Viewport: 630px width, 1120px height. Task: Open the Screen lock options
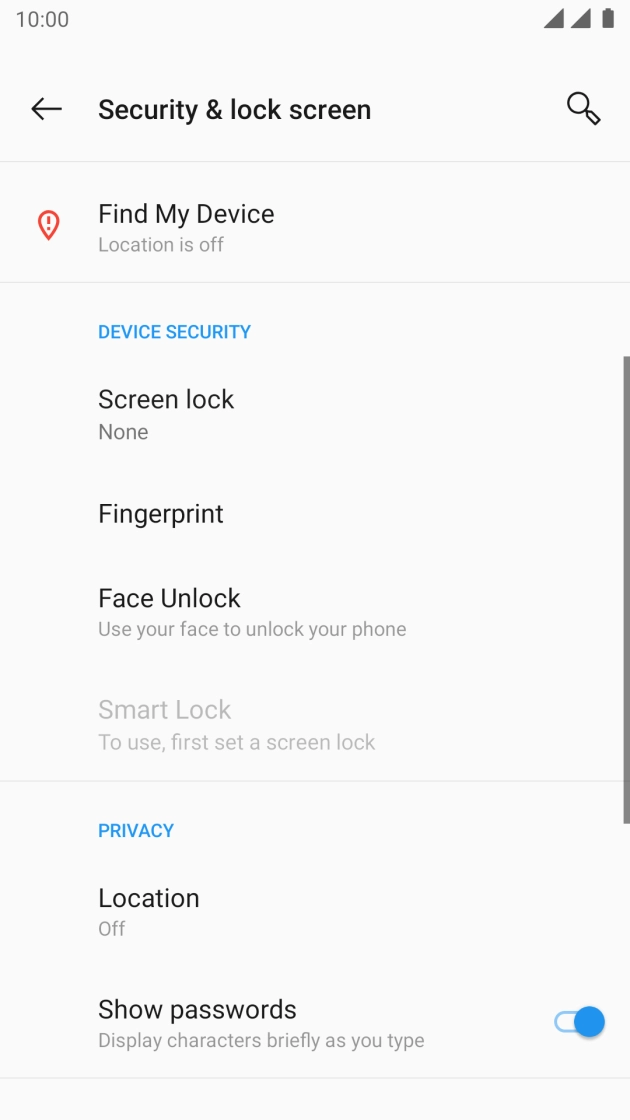(166, 412)
